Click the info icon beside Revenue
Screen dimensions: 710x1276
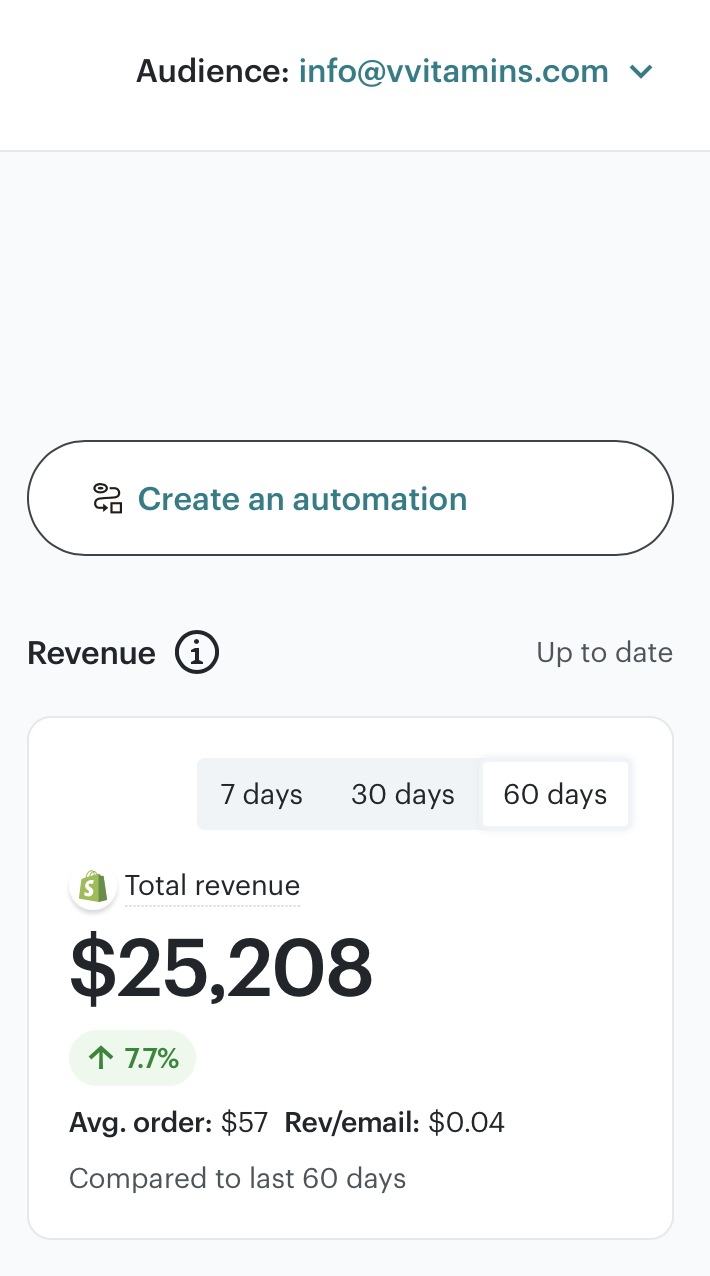197,654
